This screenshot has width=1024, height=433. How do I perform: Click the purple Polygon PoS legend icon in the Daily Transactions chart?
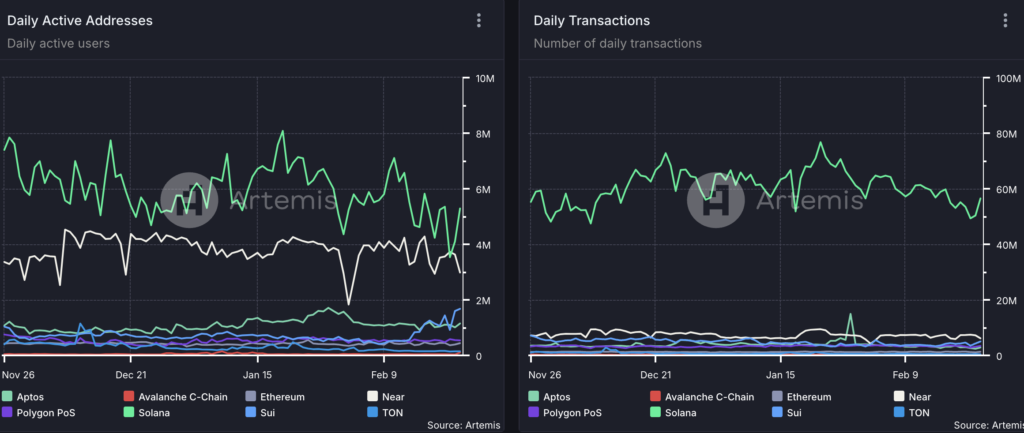click(535, 412)
